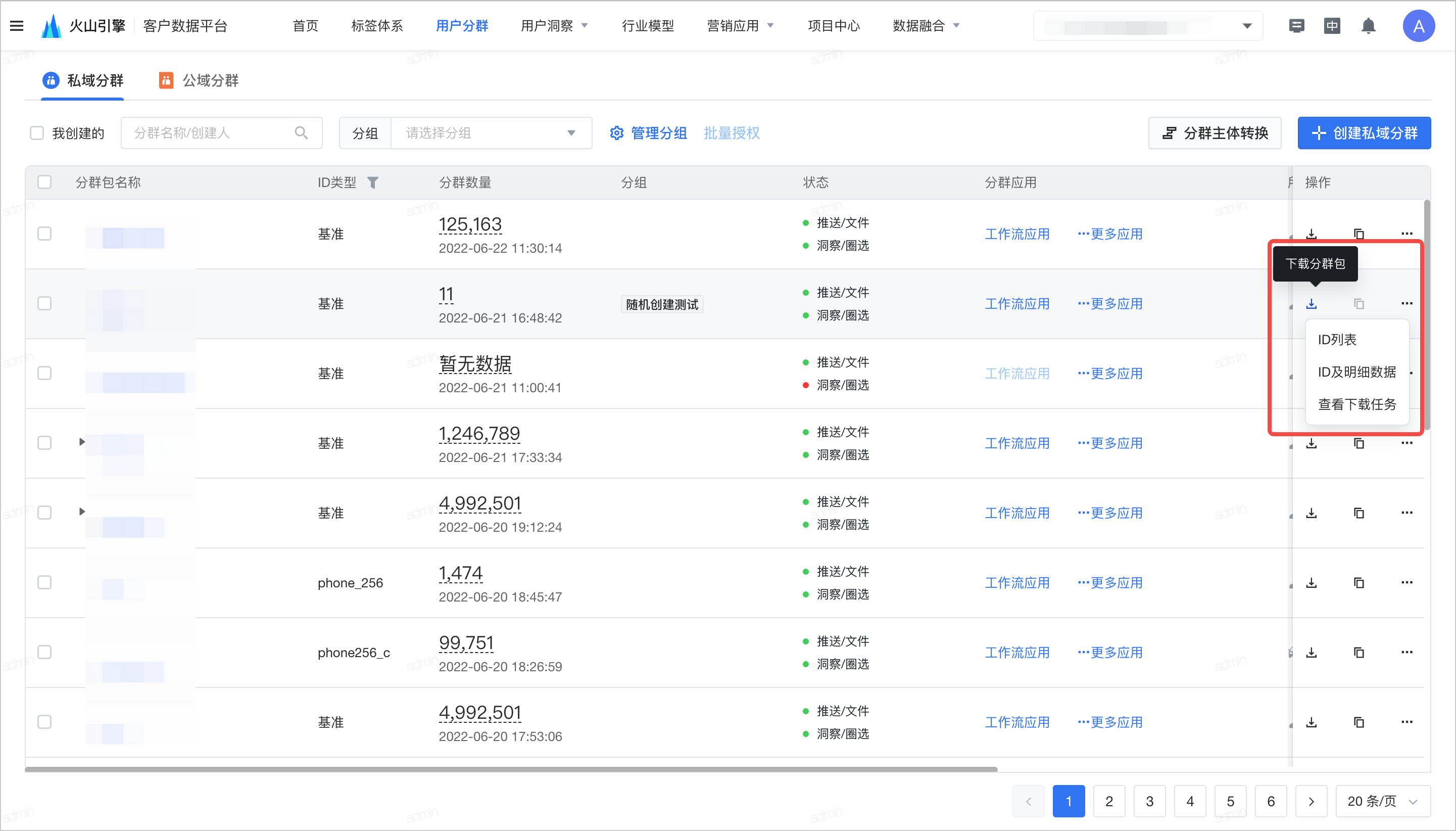Open the project selector dropdown in header
1456x831 pixels.
coord(1148,26)
